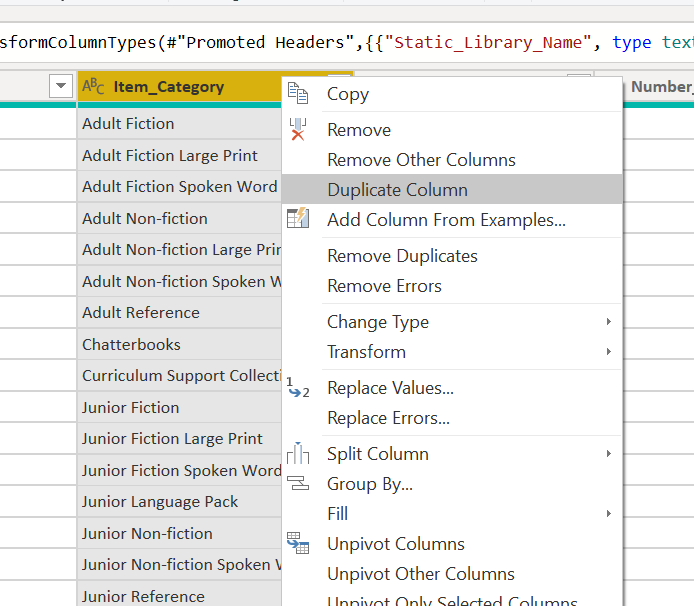Select Duplicate Column menu entry
Viewport: 694px width, 606px height.
point(452,189)
